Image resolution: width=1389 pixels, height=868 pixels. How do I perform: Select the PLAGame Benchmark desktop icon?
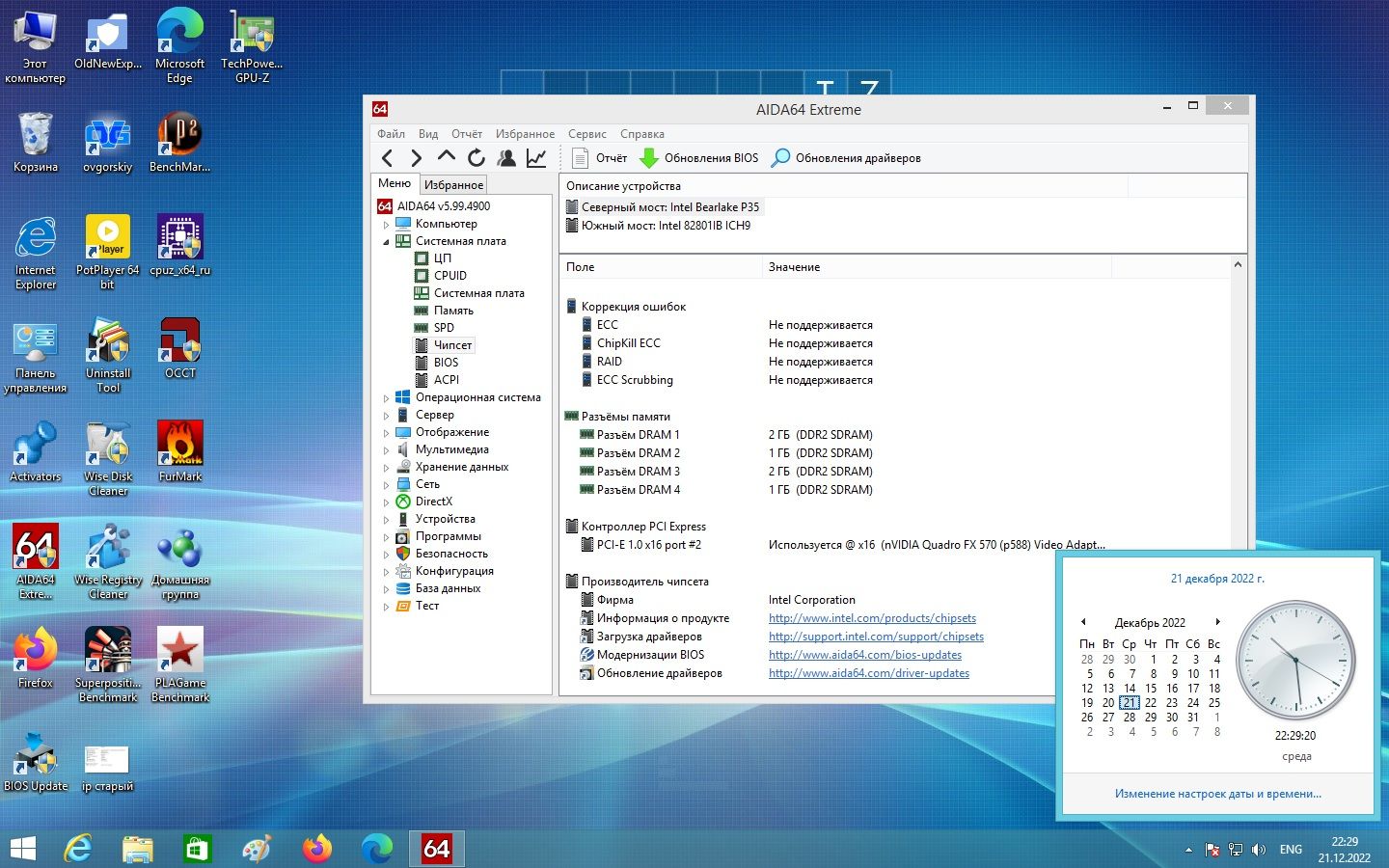(x=180, y=665)
